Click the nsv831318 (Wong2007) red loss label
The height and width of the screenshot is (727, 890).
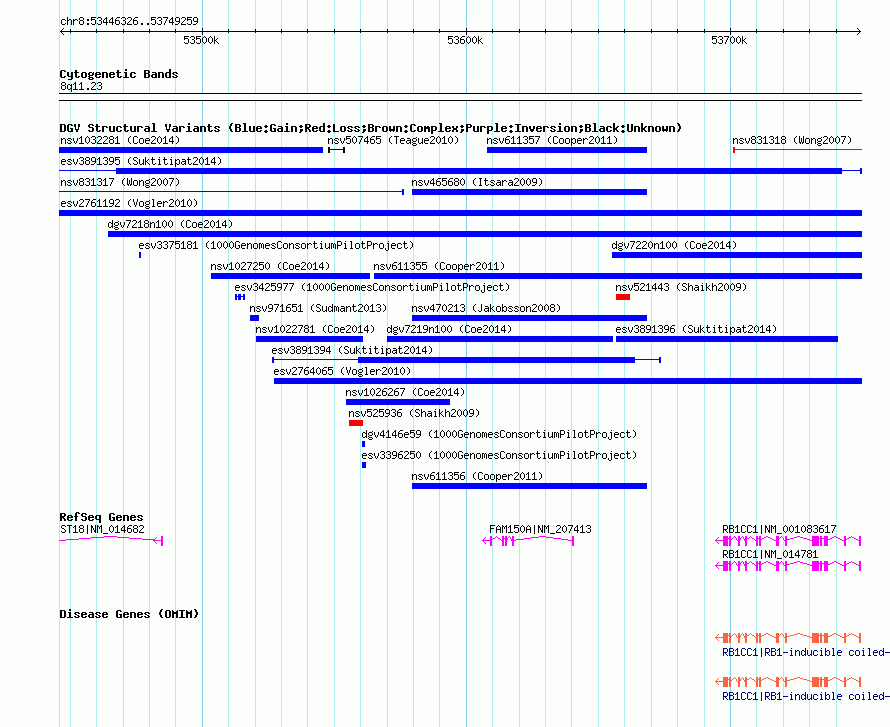tap(792, 140)
